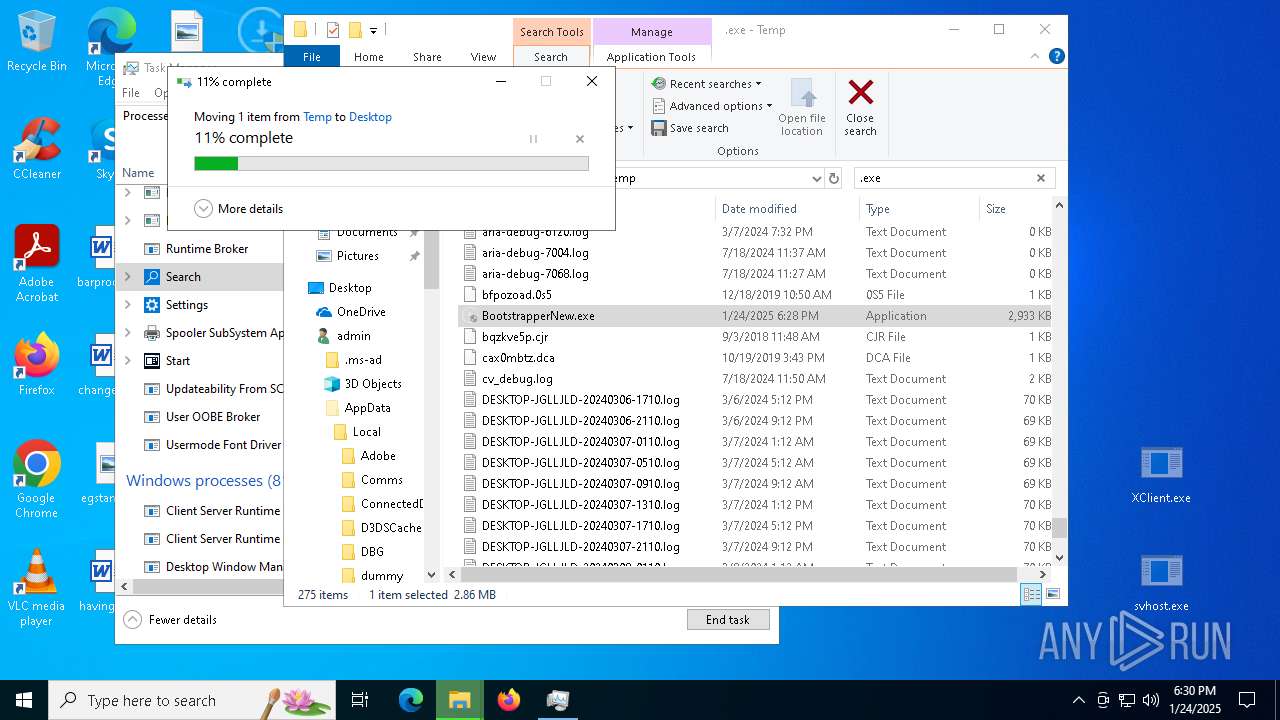Open the address bar history dropdown

click(x=816, y=178)
